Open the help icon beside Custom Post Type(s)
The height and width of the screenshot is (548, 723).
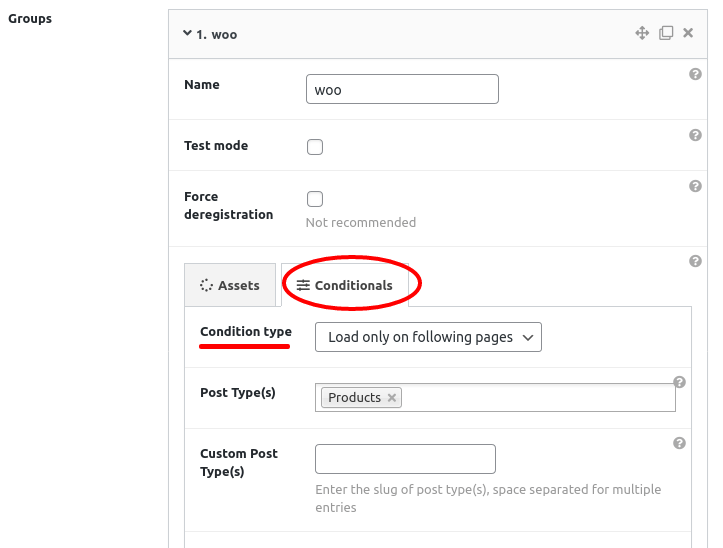(x=679, y=443)
